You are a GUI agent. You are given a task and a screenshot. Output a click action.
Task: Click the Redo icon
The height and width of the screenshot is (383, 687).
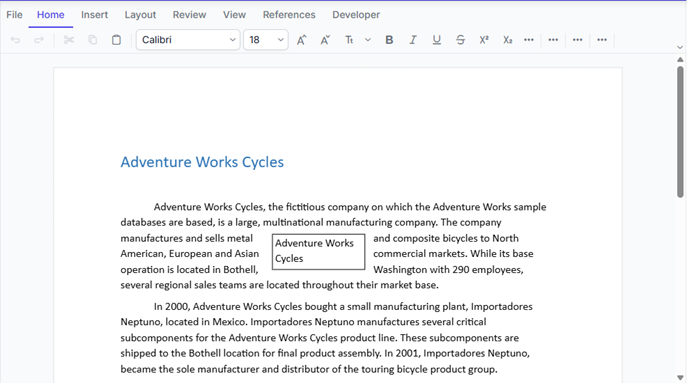click(x=39, y=40)
